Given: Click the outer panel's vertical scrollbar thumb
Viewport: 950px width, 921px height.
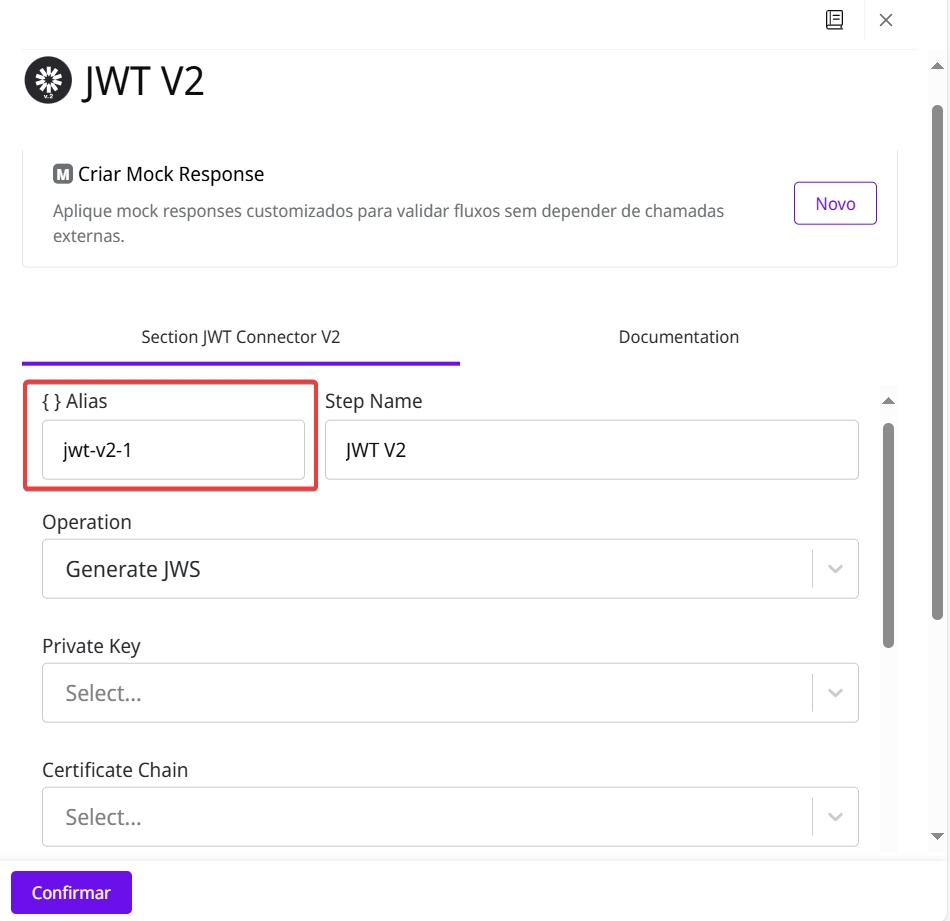Looking at the screenshot, I should [x=937, y=360].
